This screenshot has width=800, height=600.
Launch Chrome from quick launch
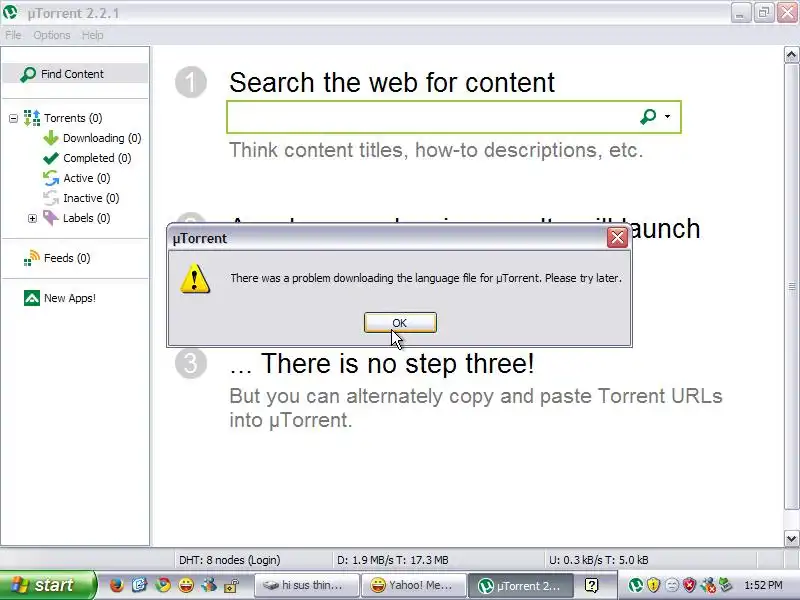[x=163, y=585]
